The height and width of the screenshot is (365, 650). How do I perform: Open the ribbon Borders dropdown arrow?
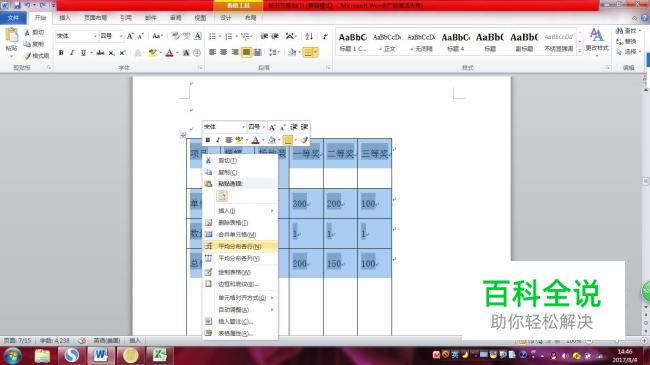(x=316, y=52)
